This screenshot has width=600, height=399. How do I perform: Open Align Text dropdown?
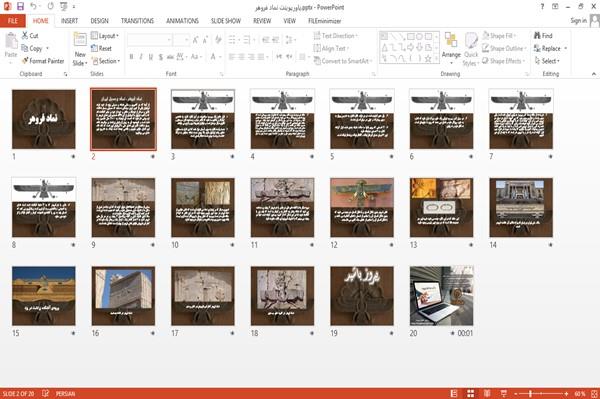[331, 48]
